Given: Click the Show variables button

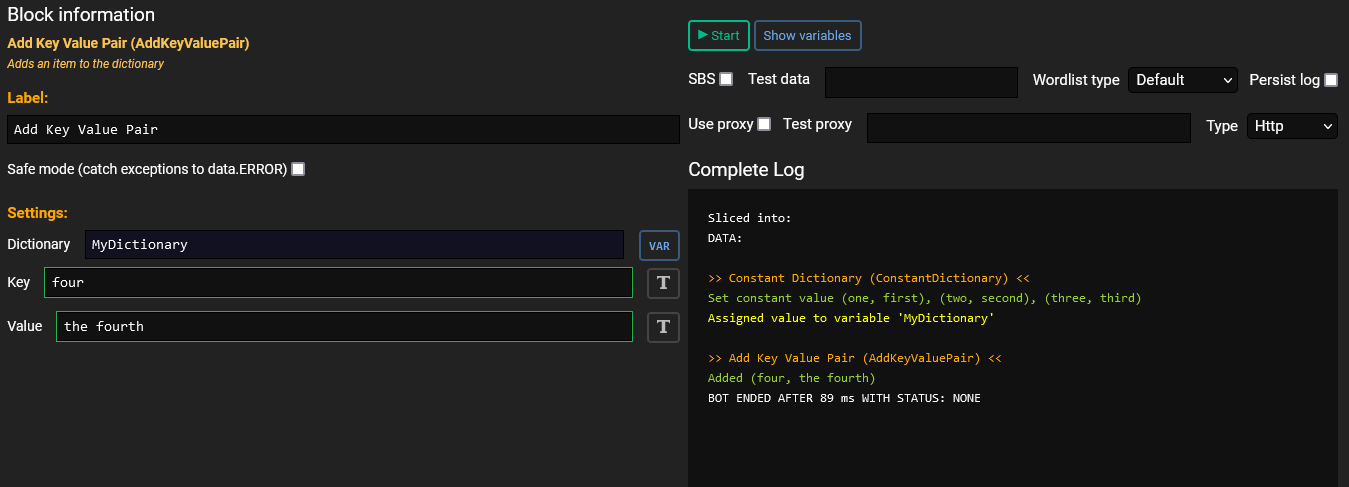Looking at the screenshot, I should coord(807,35).
